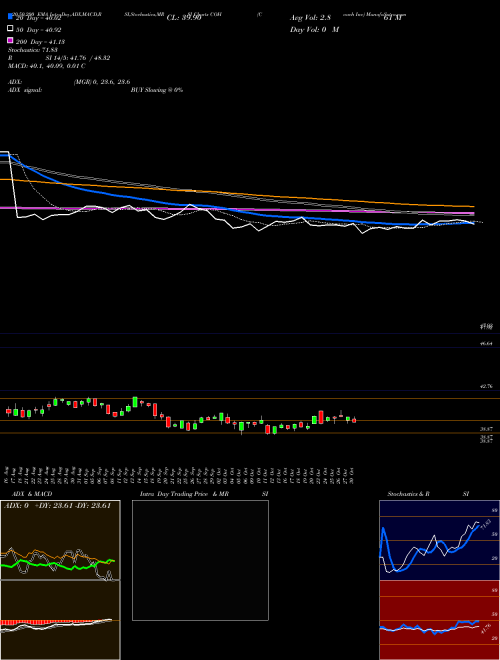Open the ADX line chart panel
Image resolution: width=500 pixels, height=660 pixels.
pyautogui.click(x=60, y=540)
